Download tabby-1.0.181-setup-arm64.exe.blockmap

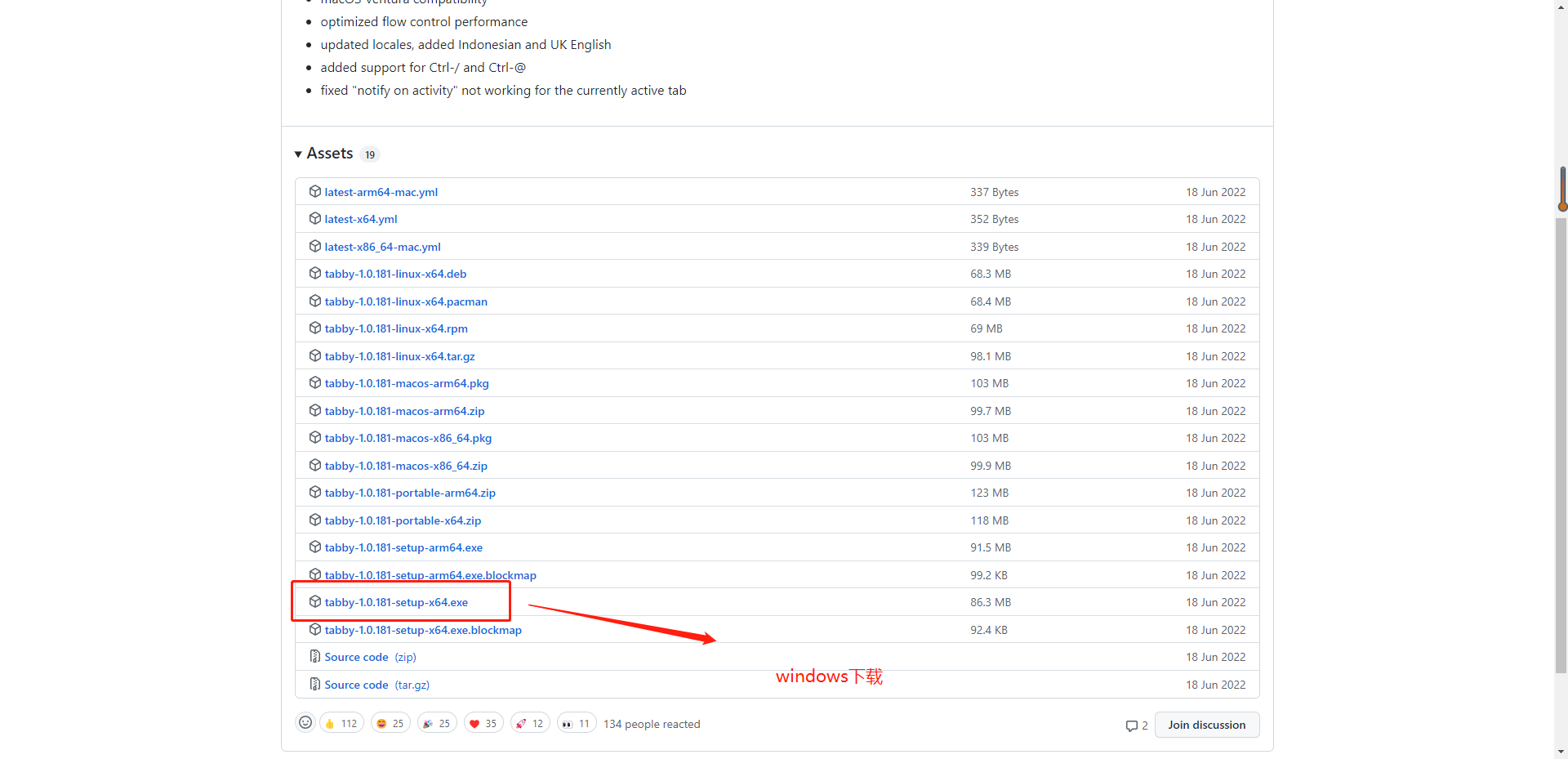430,575
